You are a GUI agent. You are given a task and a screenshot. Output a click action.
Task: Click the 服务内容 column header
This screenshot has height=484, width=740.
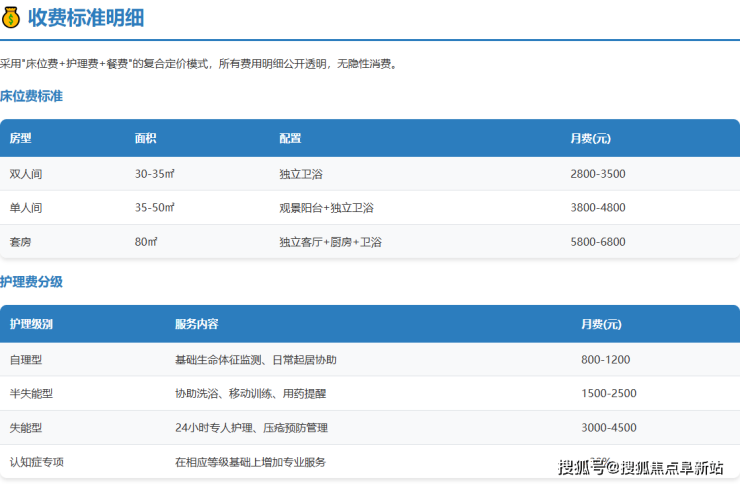[197, 325]
